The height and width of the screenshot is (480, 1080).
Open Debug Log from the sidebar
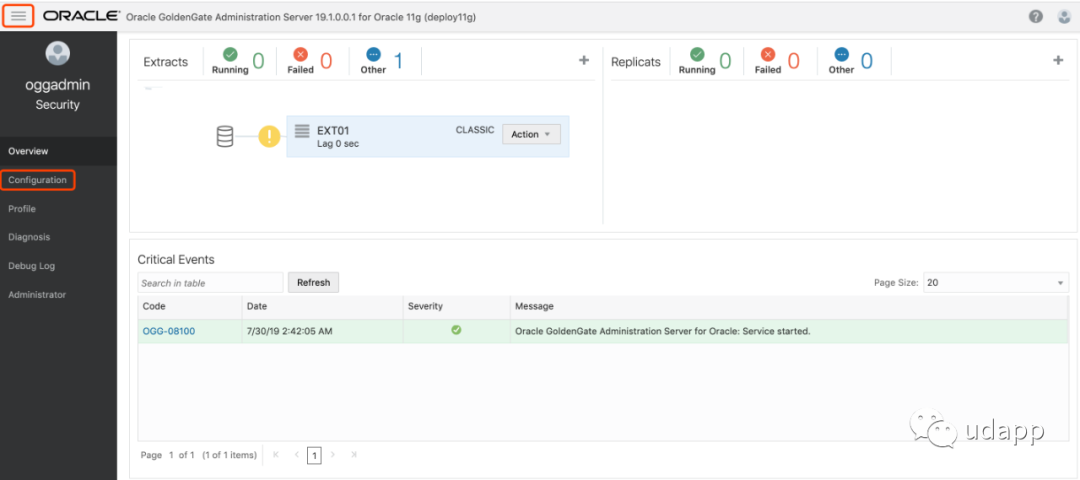point(31,266)
